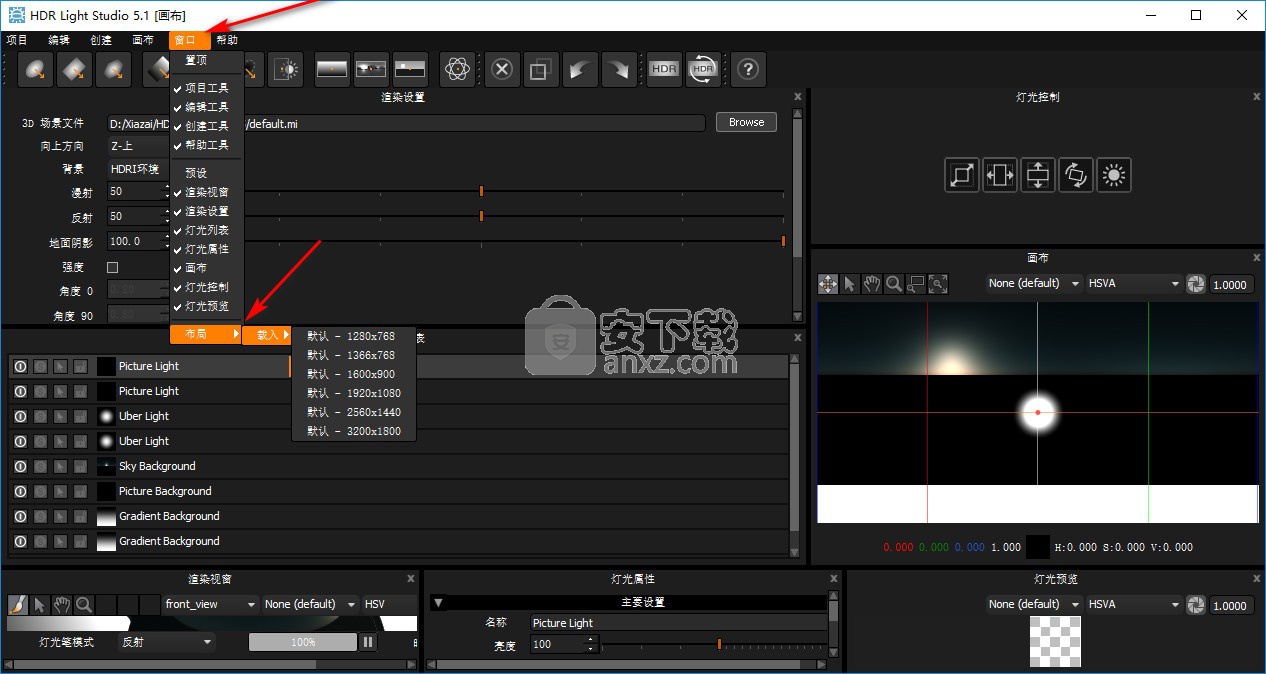Click the black color swatch below canvas

(1038, 547)
